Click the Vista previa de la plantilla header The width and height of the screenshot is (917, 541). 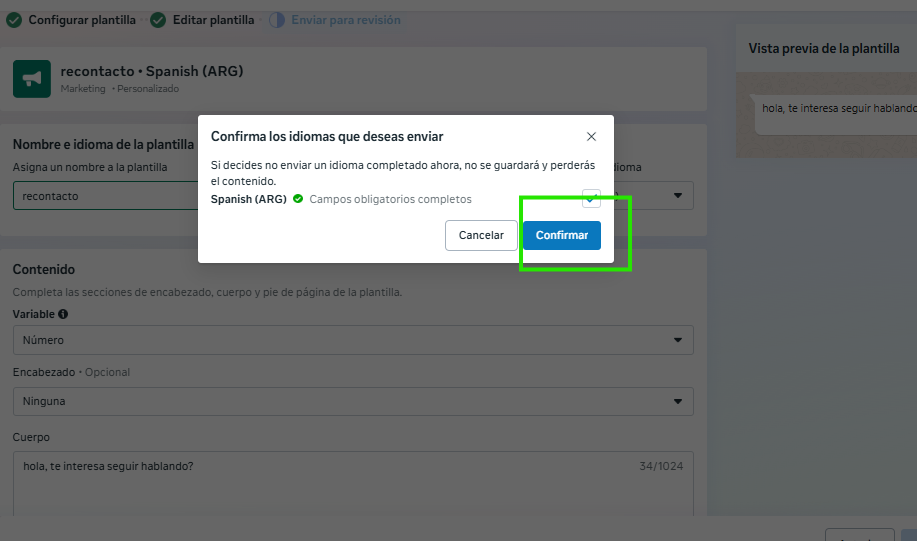click(826, 49)
